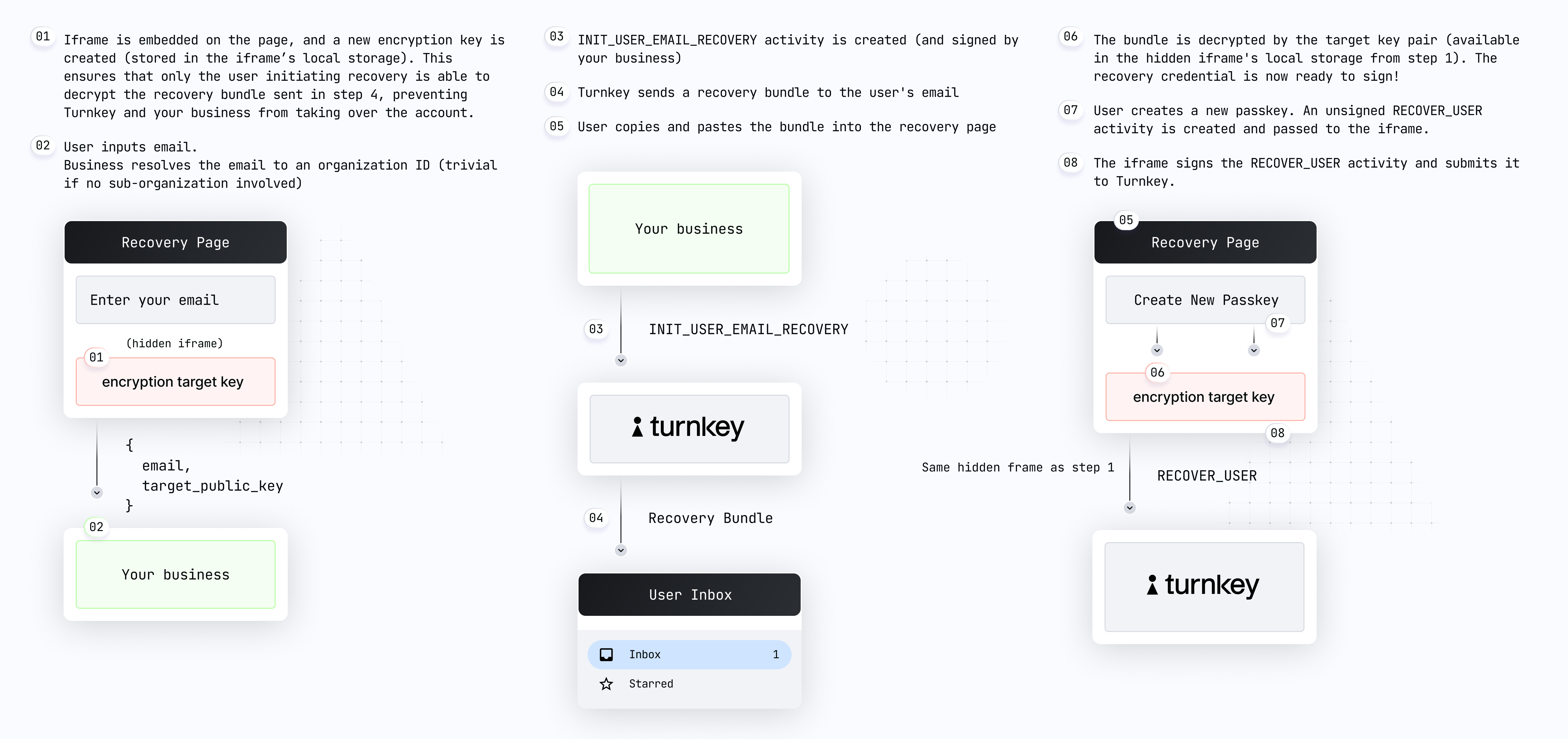1568x739 pixels.
Task: Click chevron beneath email target_public_key arrow
Action: point(97,492)
